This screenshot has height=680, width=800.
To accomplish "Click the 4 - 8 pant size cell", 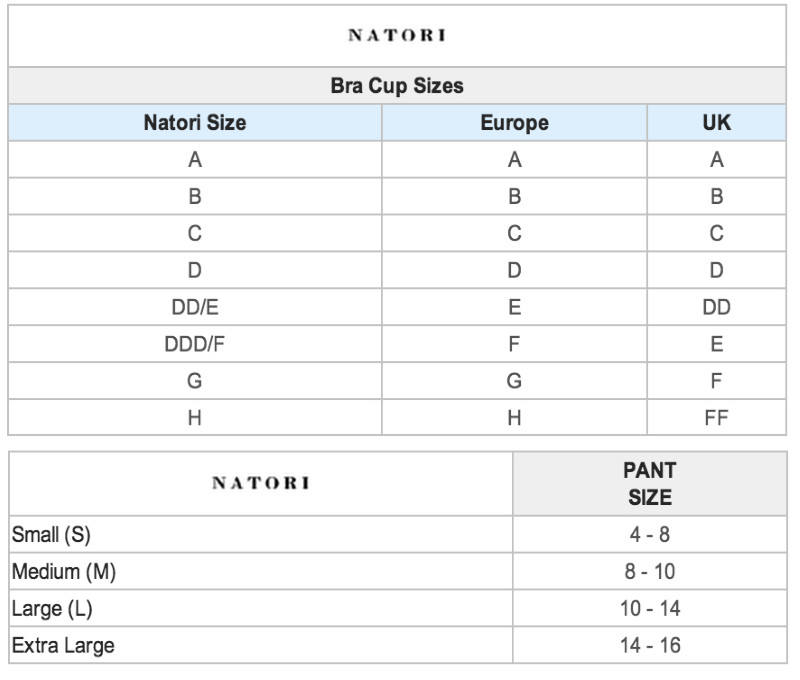I will 649,535.
